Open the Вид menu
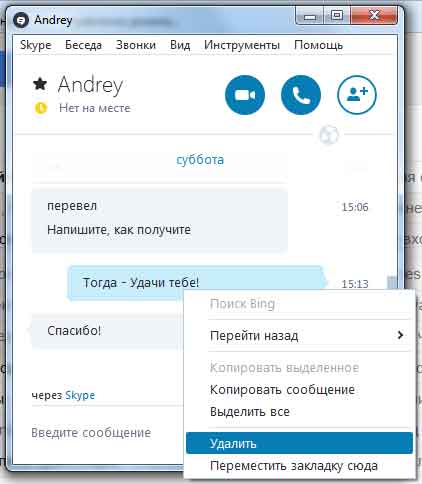The width and height of the screenshot is (422, 484). 180,45
